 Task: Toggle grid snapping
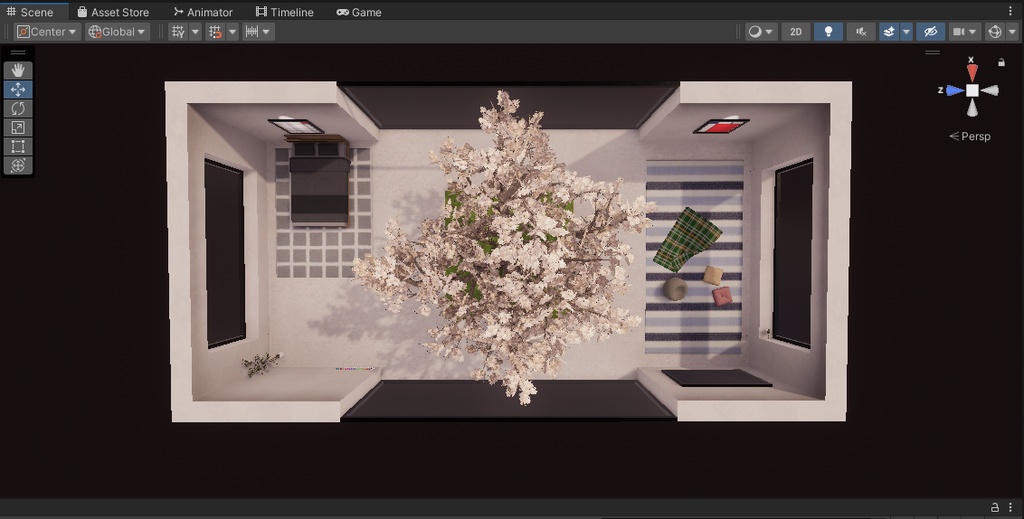coord(215,31)
